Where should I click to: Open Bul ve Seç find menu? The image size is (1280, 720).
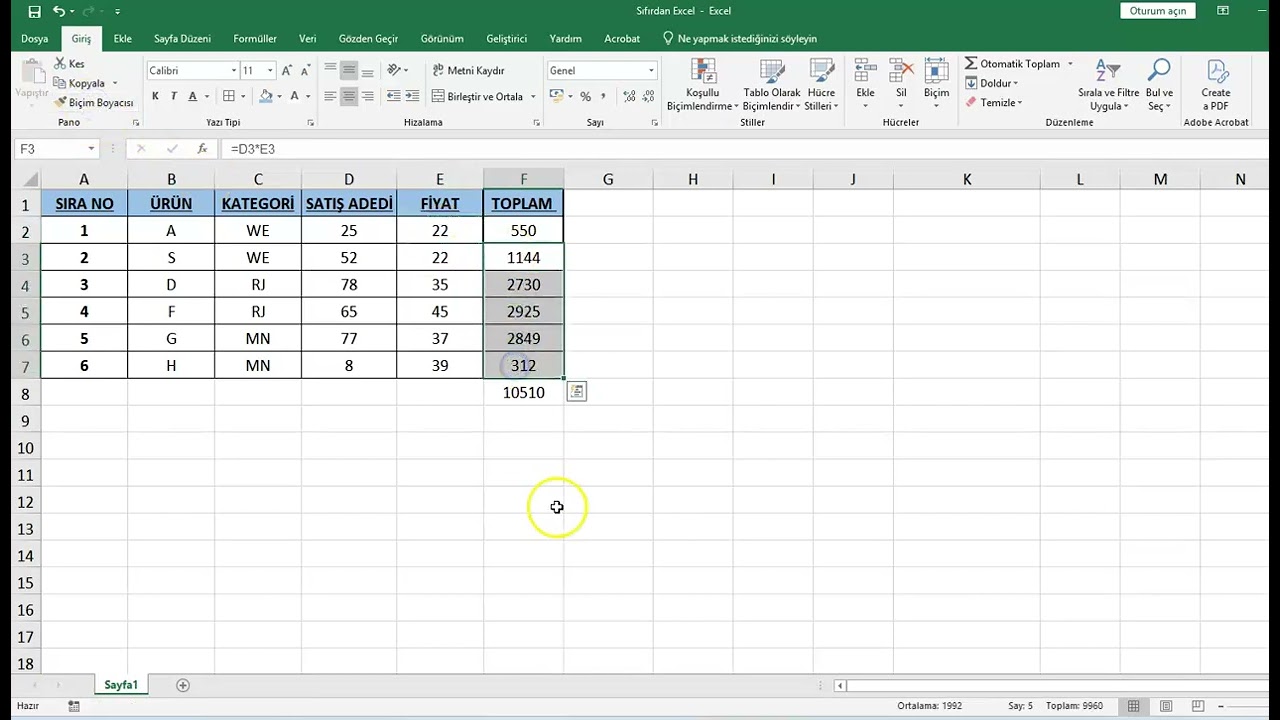coord(1159,85)
